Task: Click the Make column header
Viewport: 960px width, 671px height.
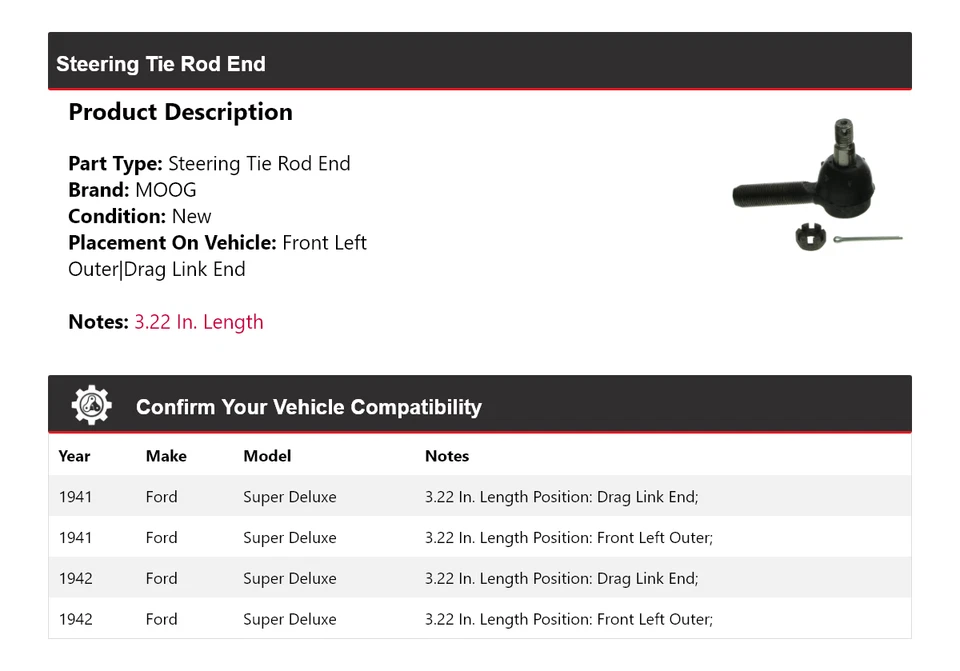Action: [166, 456]
